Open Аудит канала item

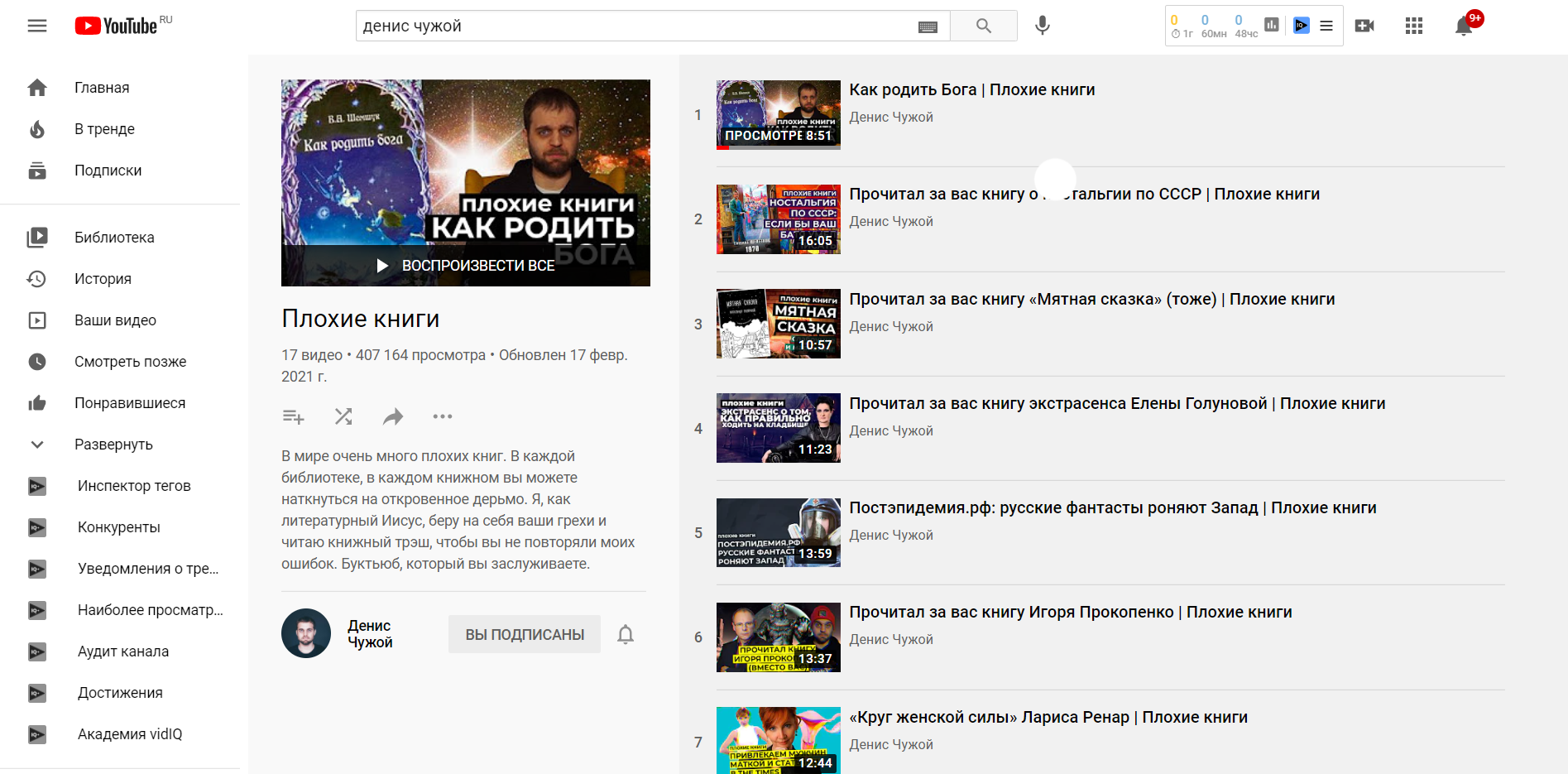click(120, 651)
